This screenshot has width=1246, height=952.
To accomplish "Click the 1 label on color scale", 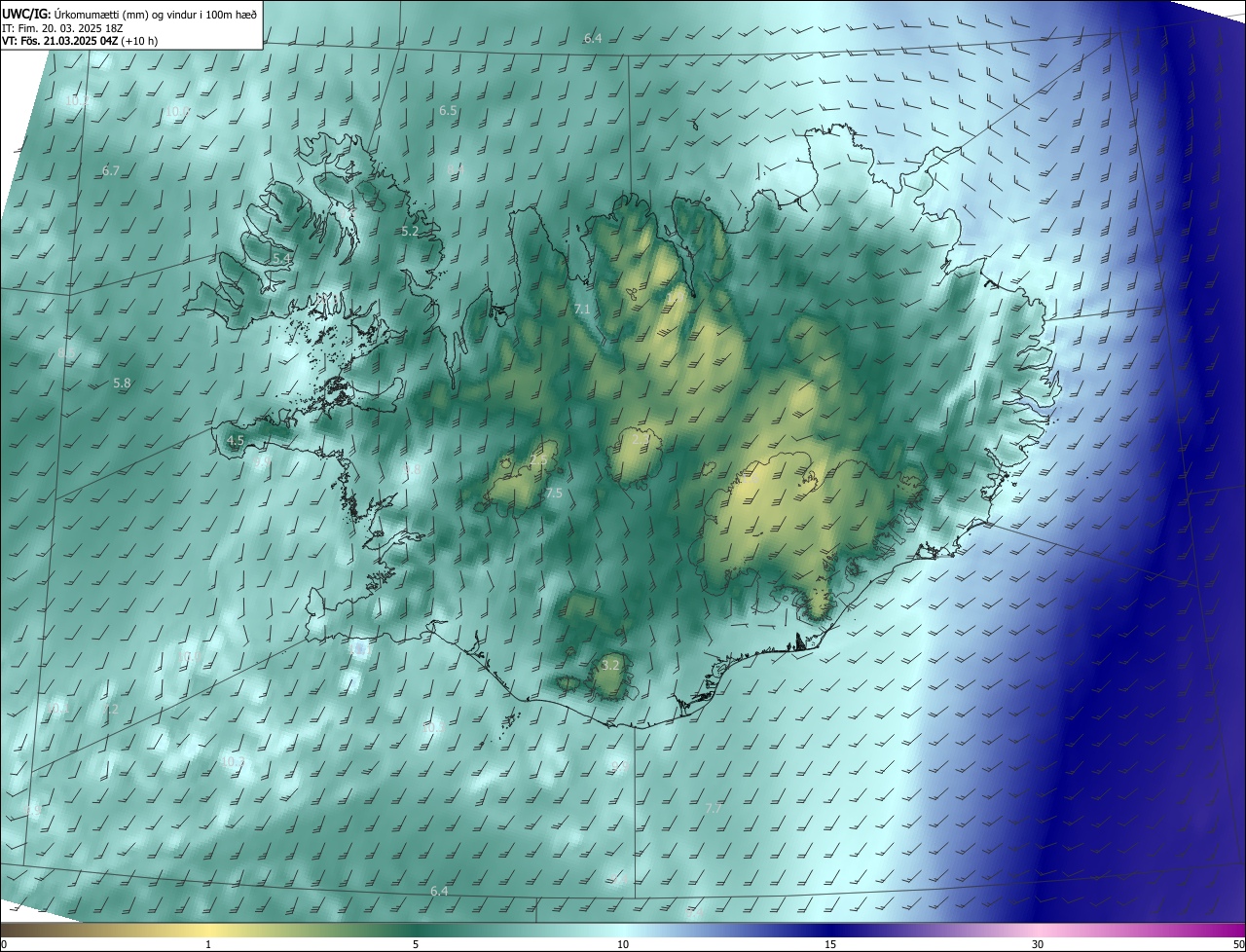I will [x=208, y=945].
